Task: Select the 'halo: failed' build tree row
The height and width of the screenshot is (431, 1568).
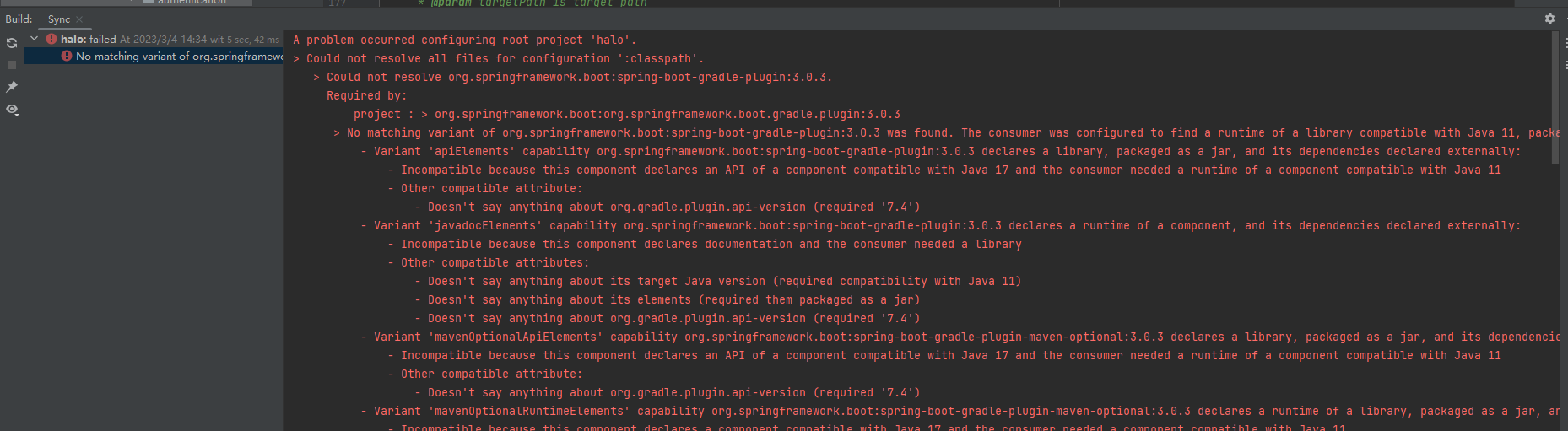Action: point(154,39)
